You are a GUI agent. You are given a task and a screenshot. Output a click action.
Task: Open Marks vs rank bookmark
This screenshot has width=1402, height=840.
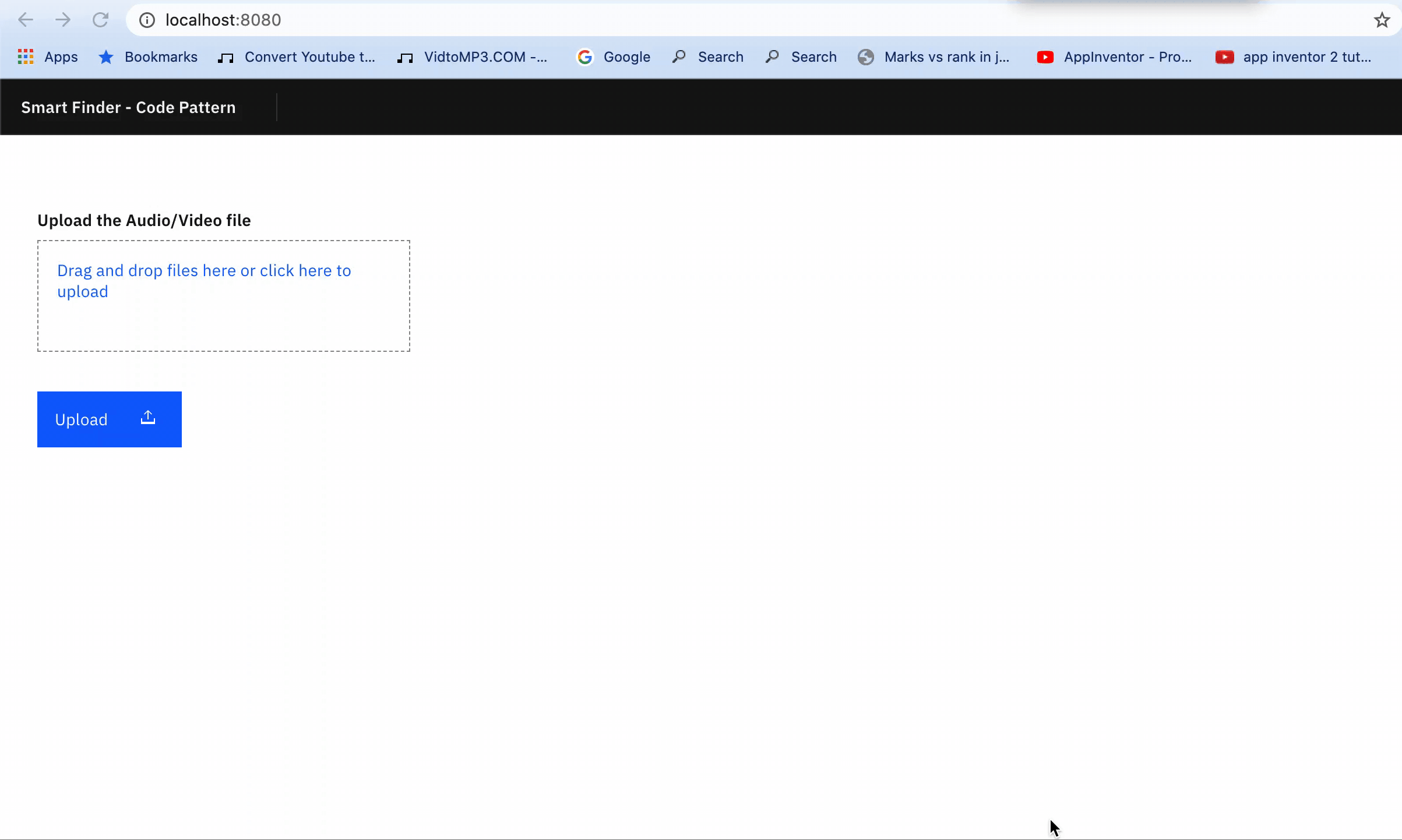pos(934,57)
